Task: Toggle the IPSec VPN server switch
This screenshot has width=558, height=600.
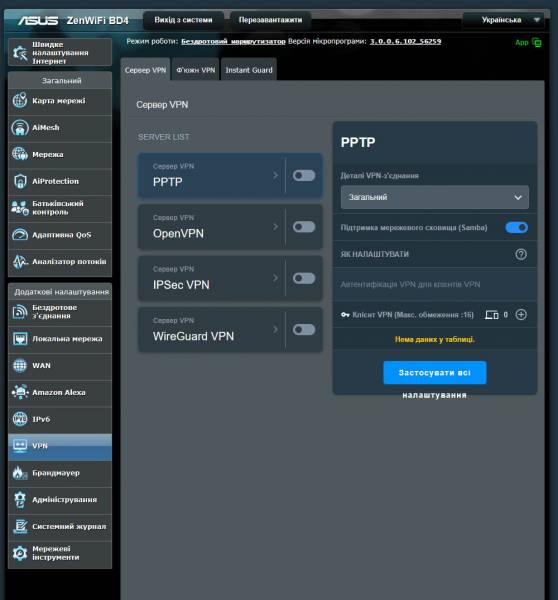Action: [x=304, y=278]
